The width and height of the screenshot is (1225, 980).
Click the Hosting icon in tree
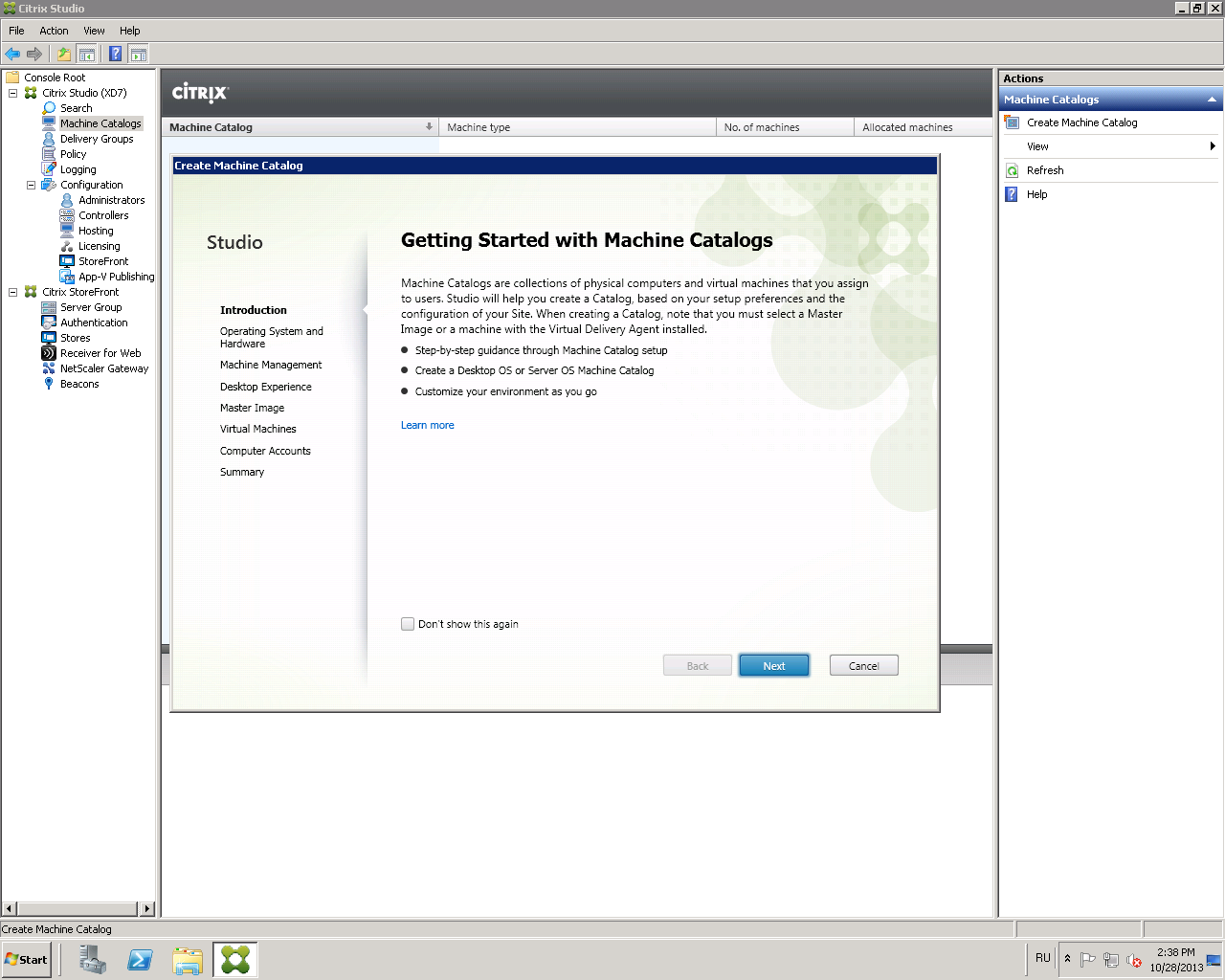tap(67, 231)
